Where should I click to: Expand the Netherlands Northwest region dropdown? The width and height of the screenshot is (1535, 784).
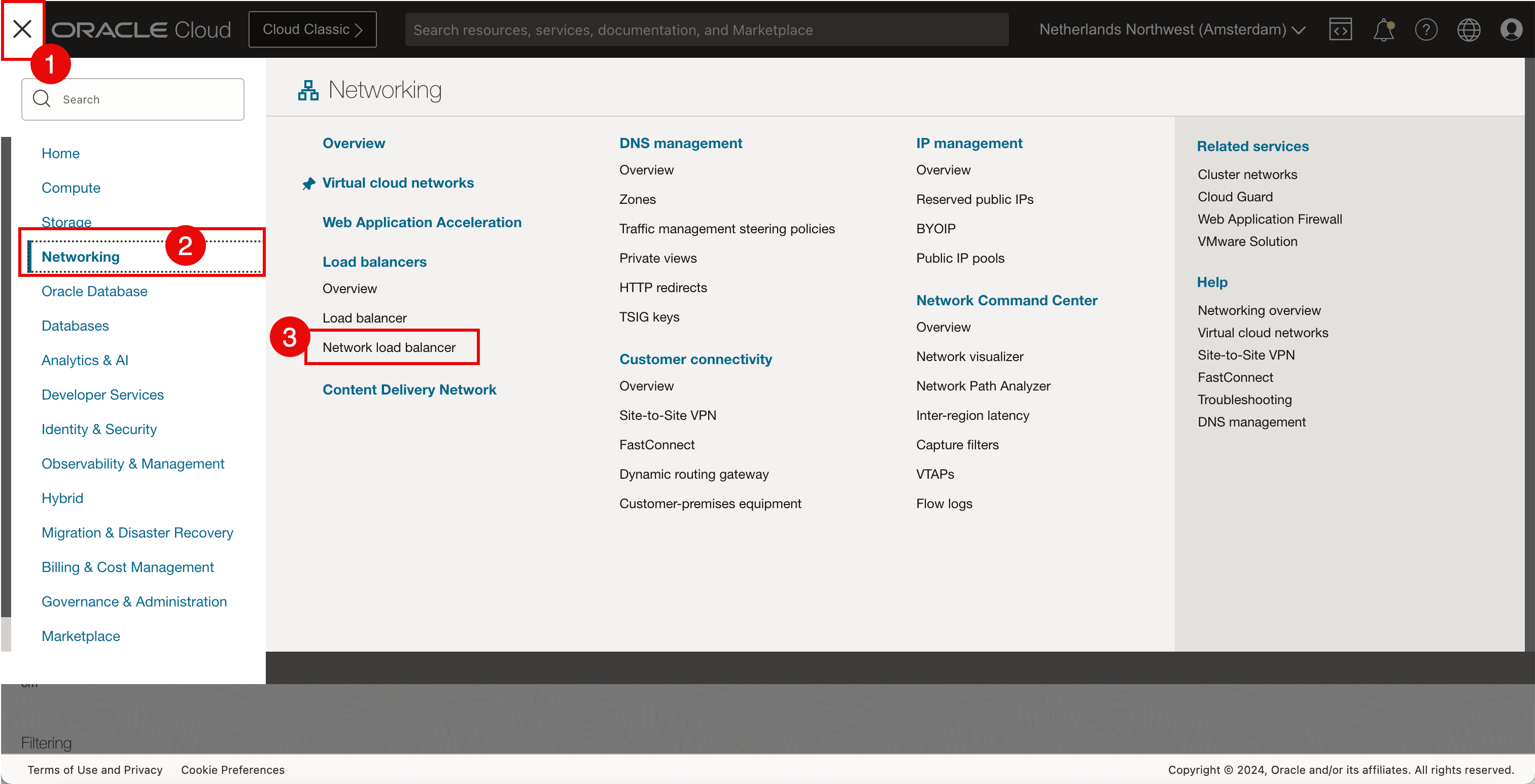pos(1171,29)
